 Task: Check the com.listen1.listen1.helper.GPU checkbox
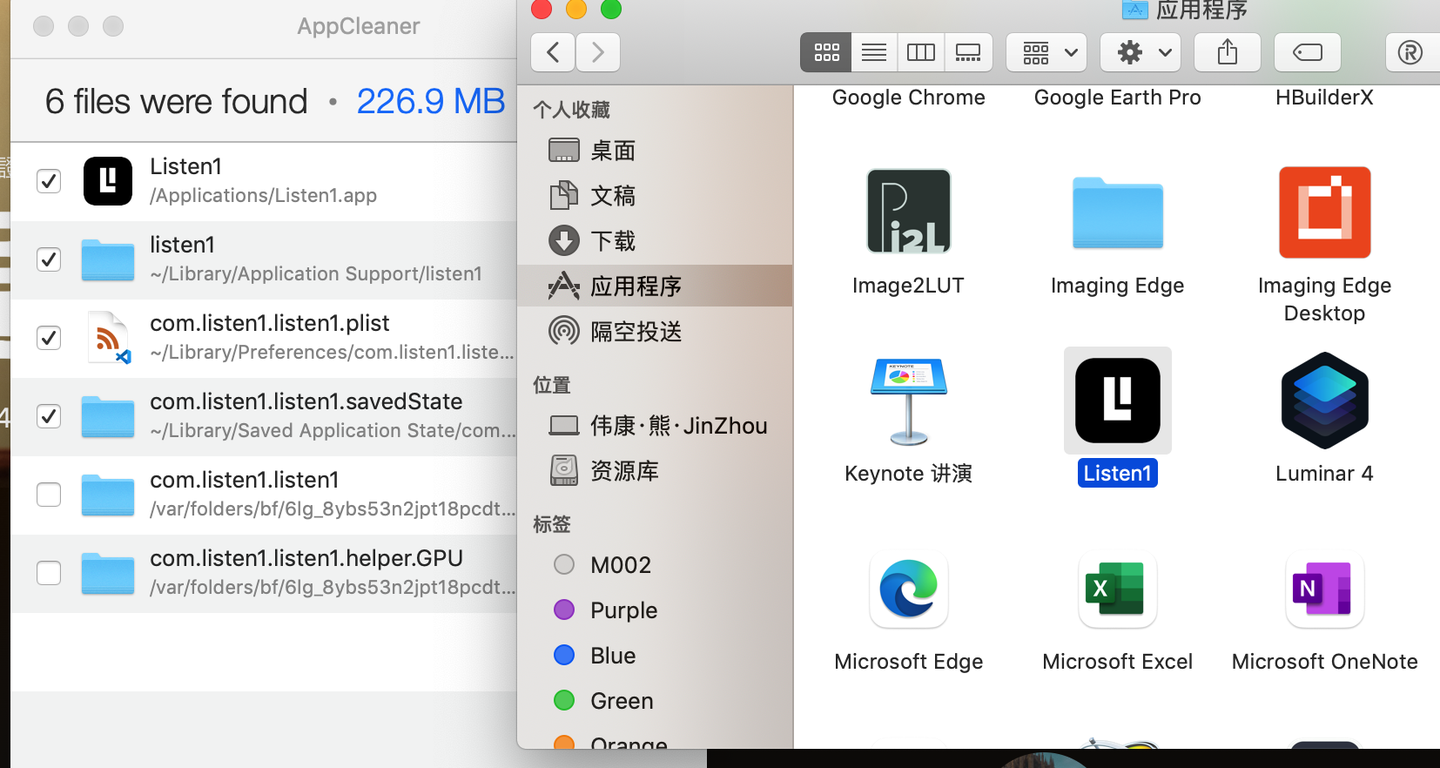(48, 573)
